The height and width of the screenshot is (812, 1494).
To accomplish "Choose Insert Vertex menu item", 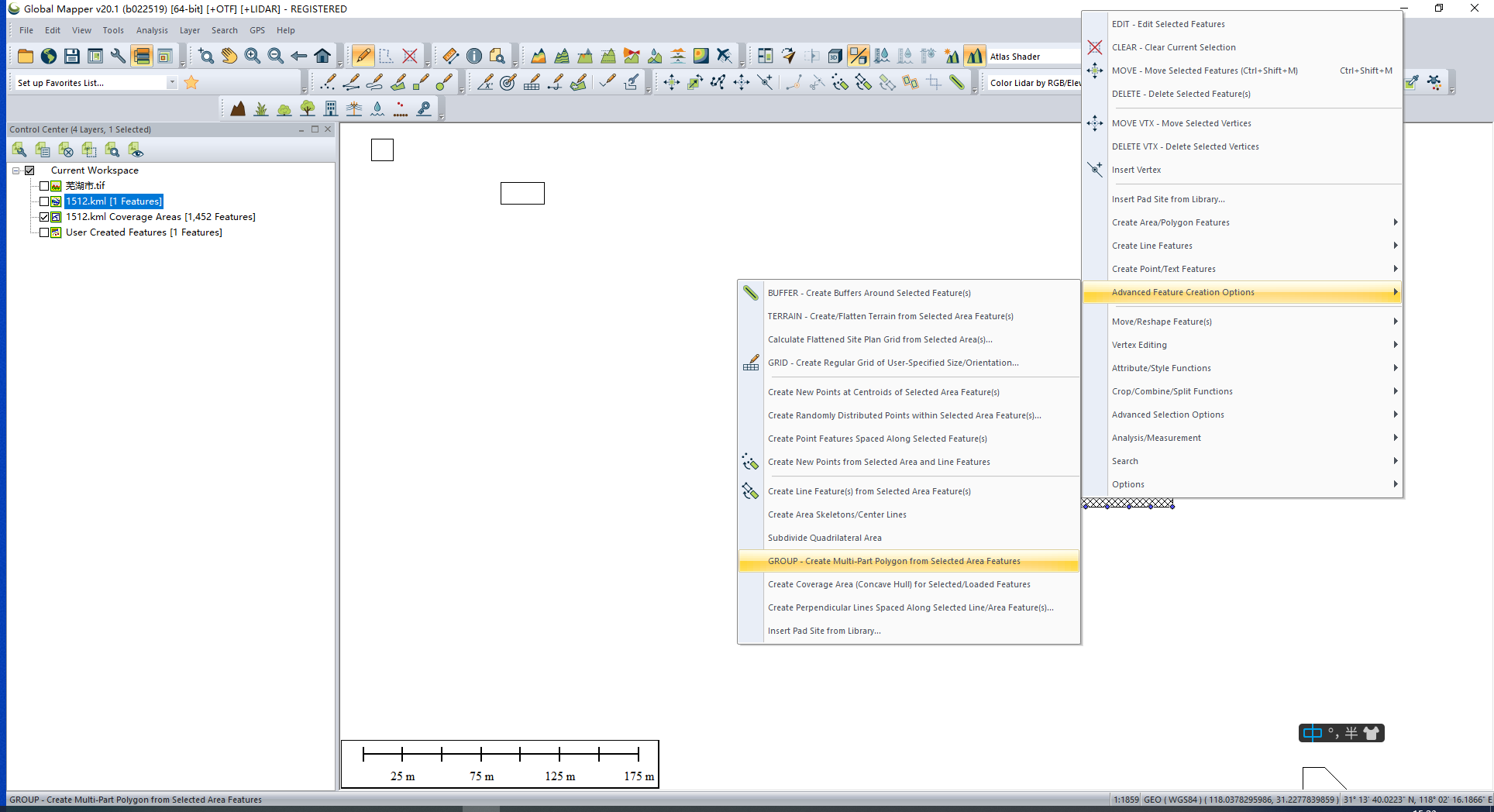I will [x=1243, y=170].
